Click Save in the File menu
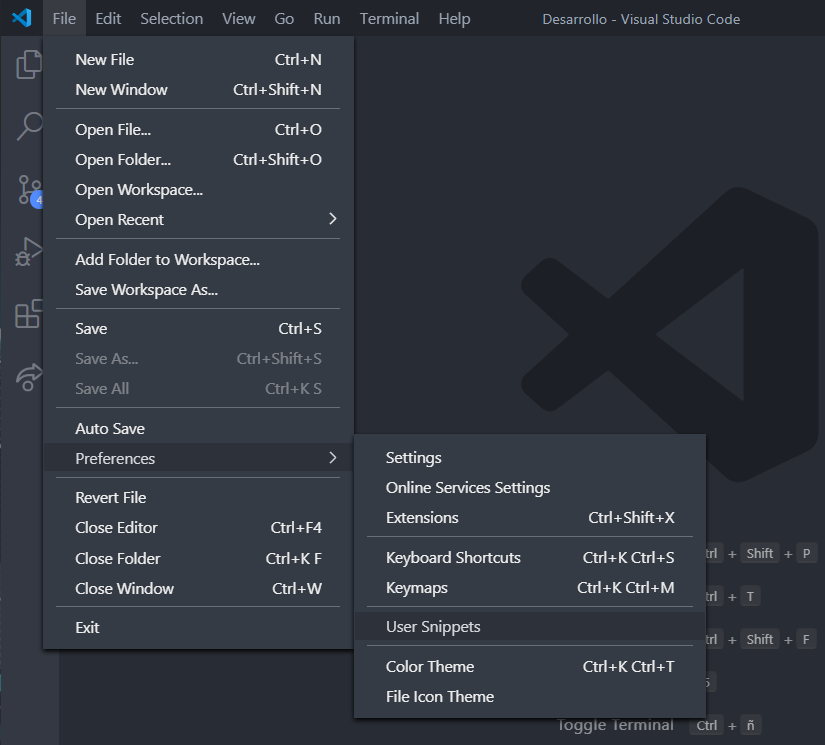This screenshot has height=745, width=825. pyautogui.click(x=198, y=328)
